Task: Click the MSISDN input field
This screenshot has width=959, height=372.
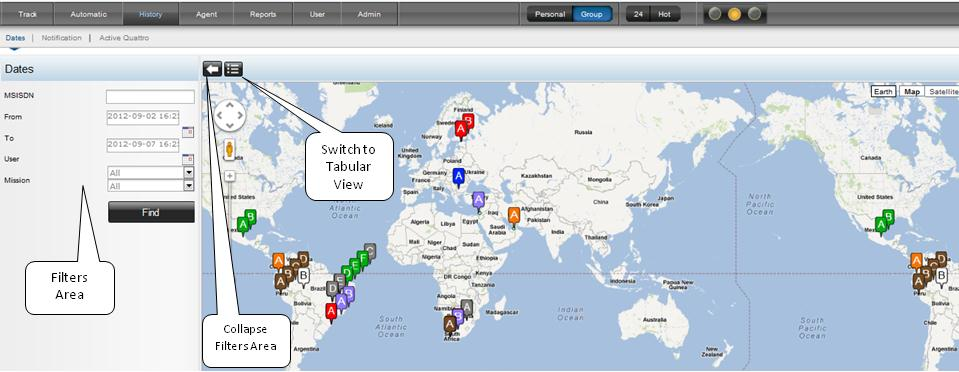Action: pyautogui.click(x=150, y=97)
